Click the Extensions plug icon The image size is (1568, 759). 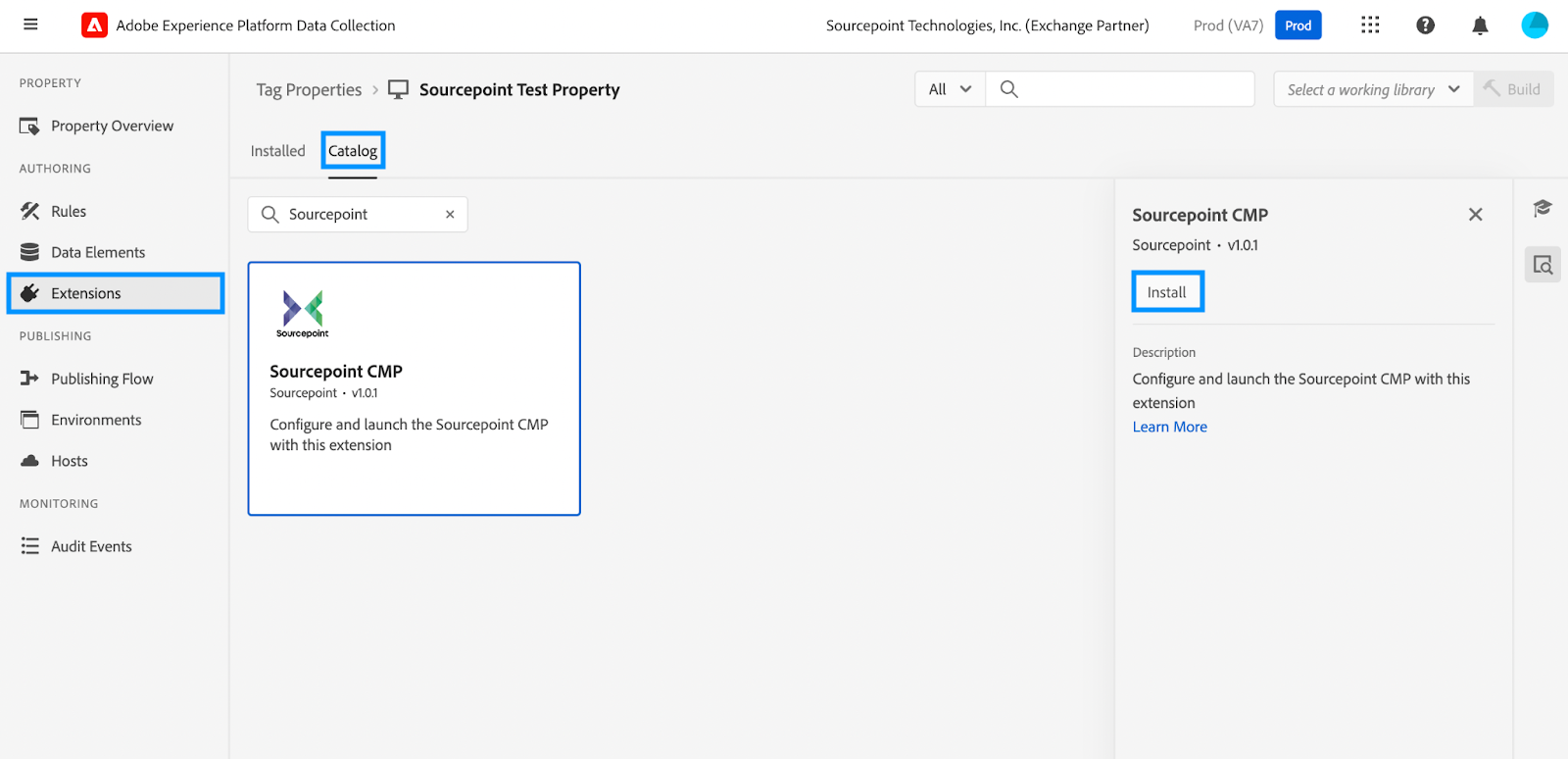pos(30,293)
